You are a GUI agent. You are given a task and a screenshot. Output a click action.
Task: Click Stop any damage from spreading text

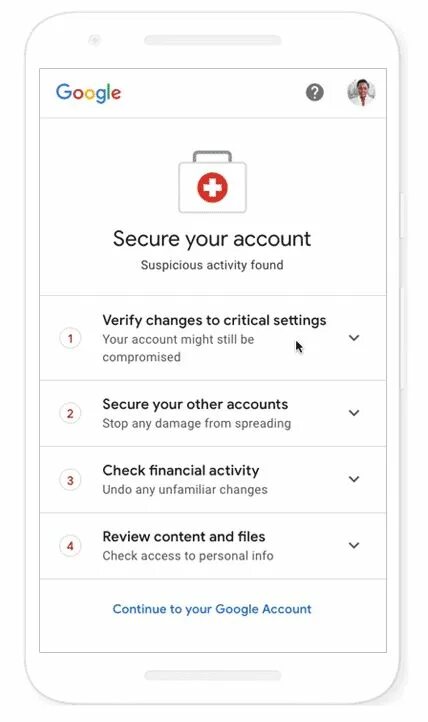tap(197, 424)
